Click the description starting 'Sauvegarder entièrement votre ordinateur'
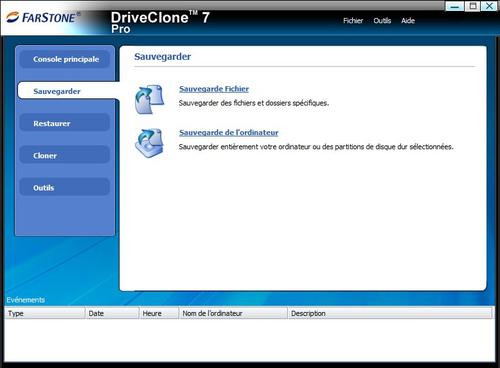The width and height of the screenshot is (500, 368). click(x=316, y=147)
